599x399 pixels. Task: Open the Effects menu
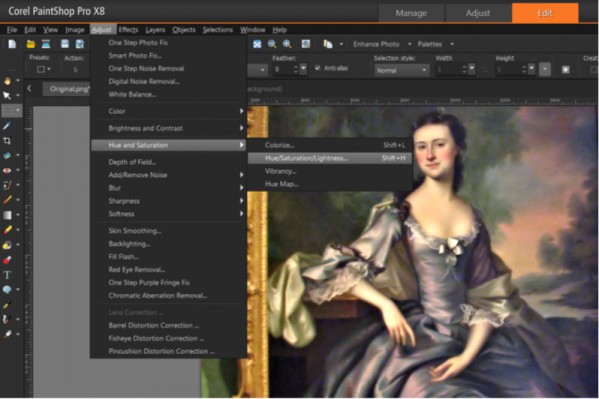128,30
